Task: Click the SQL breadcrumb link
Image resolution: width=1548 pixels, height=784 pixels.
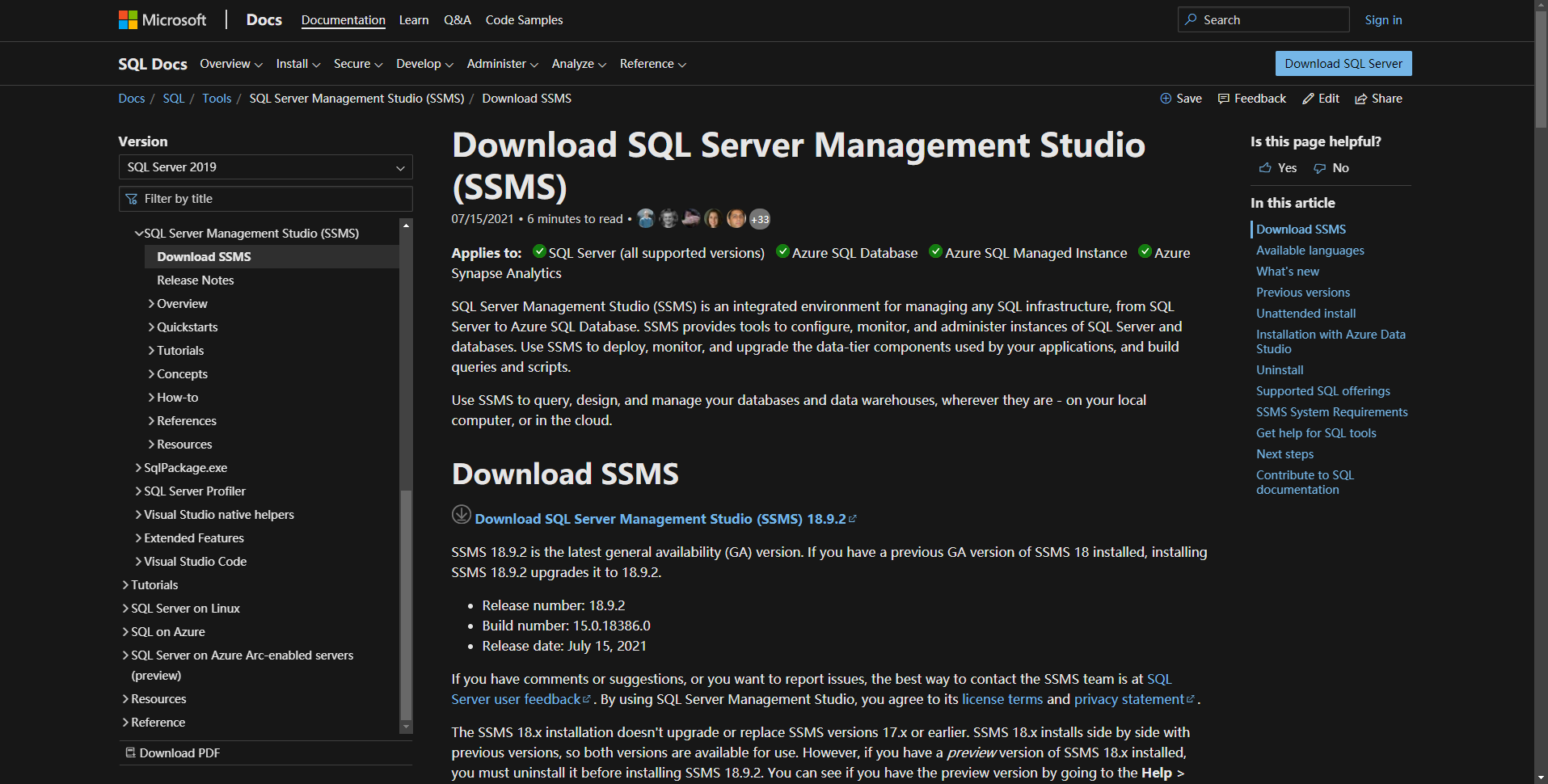Action: click(x=174, y=99)
